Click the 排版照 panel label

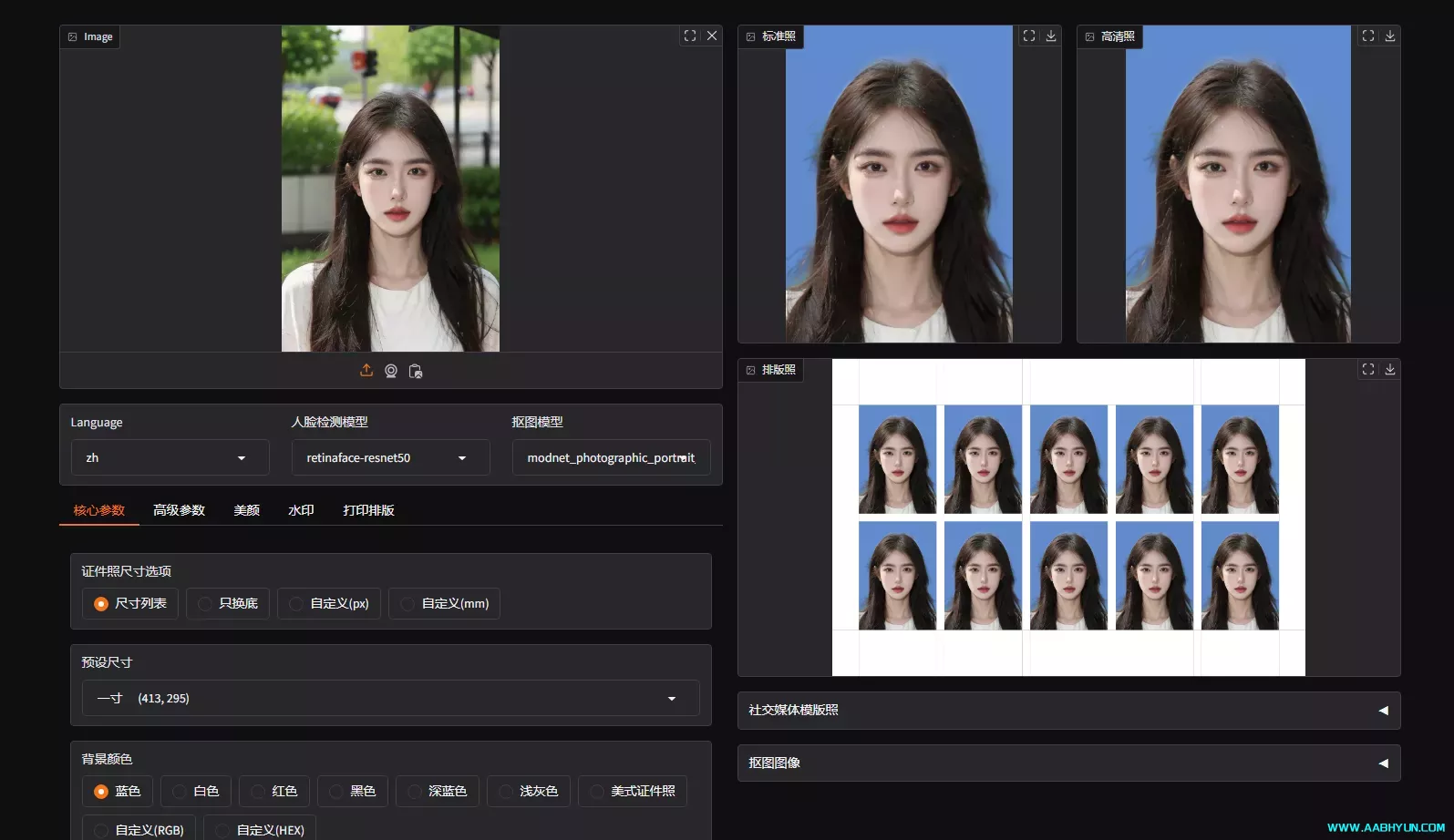[x=771, y=370]
